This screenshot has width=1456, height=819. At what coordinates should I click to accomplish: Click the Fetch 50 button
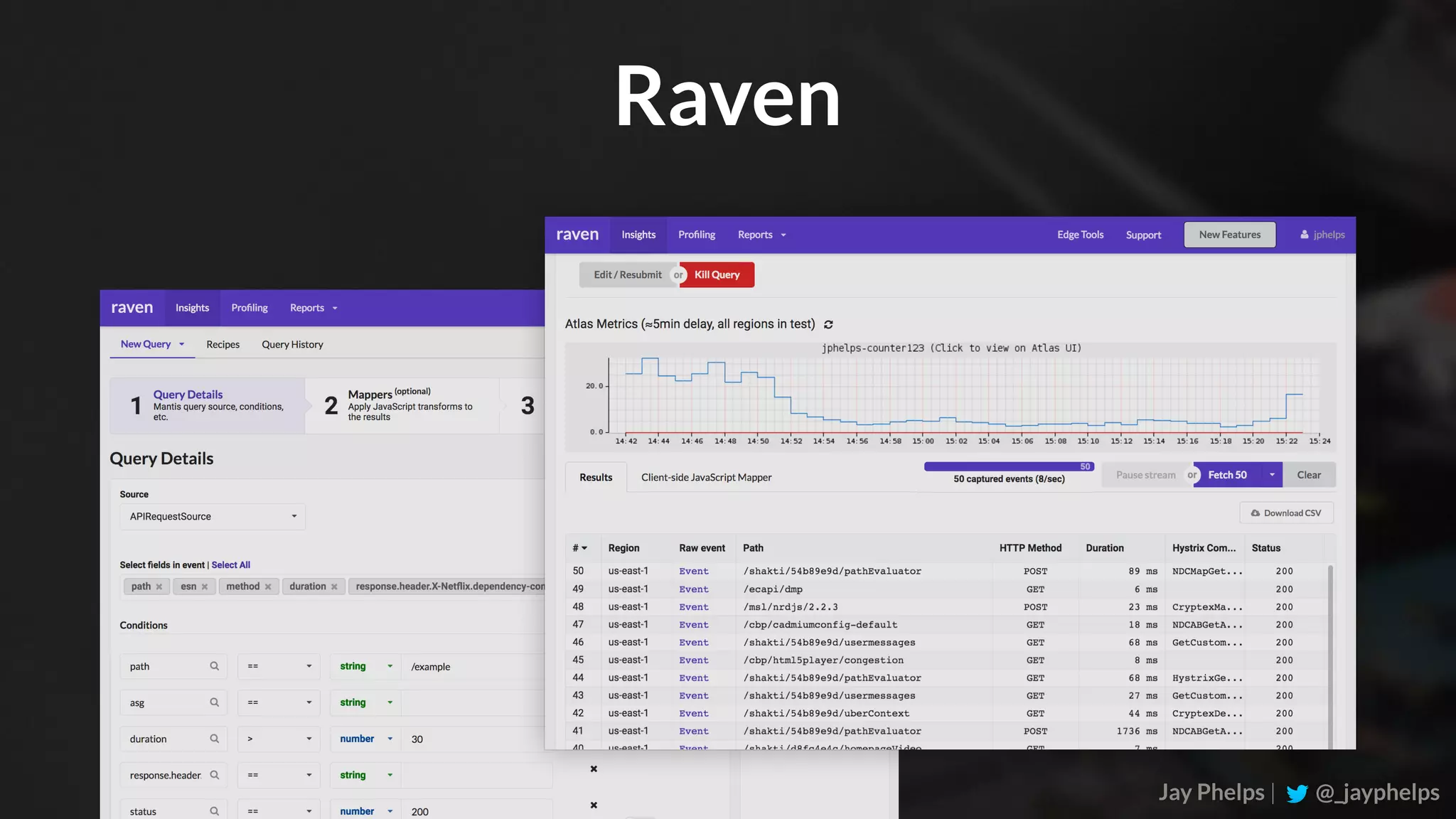[x=1228, y=475]
